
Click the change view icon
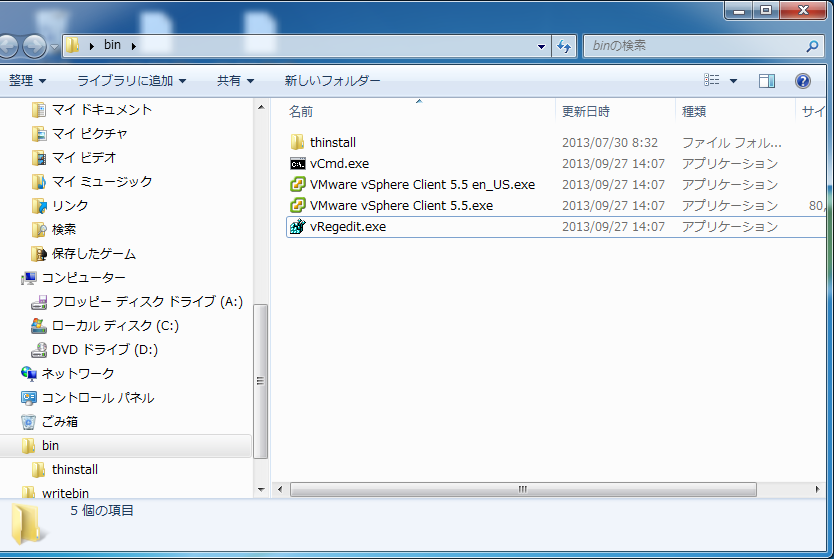click(712, 80)
